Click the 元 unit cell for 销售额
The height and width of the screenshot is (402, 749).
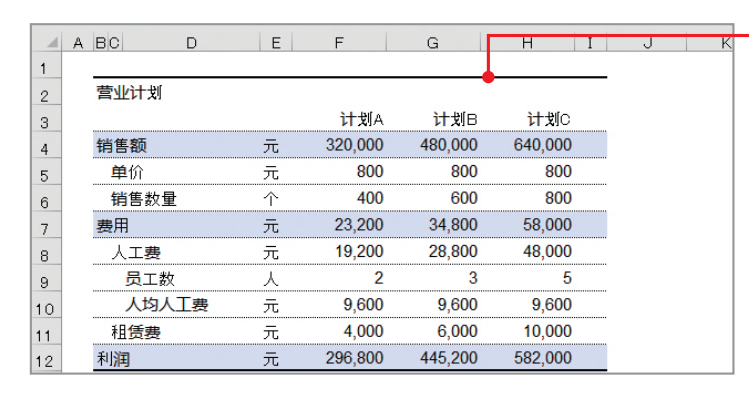pos(270,146)
